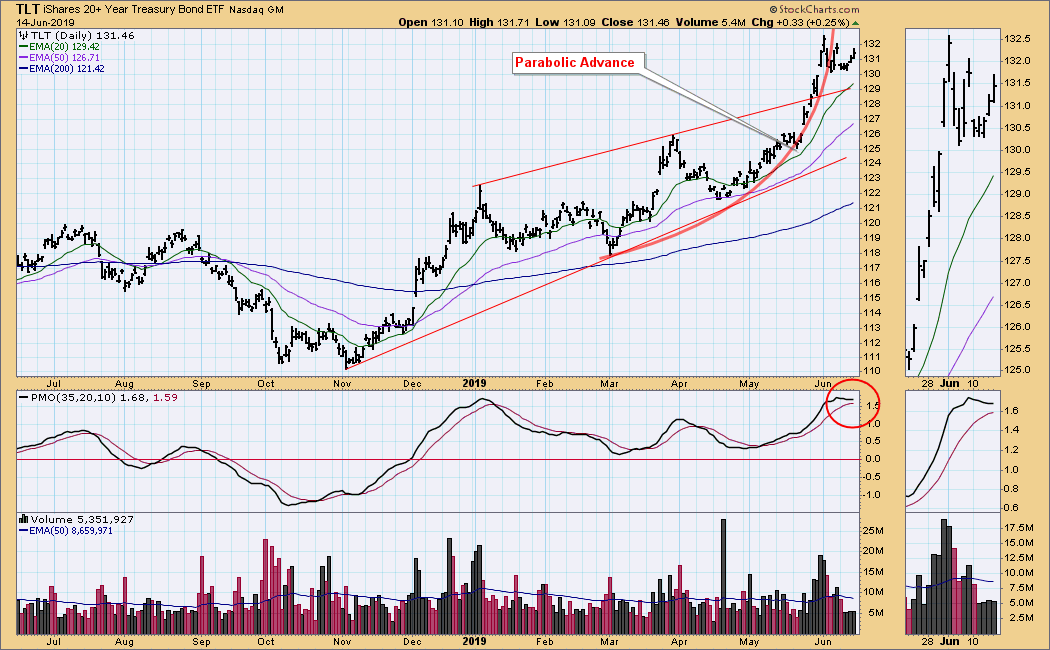The image size is (1050, 650).
Task: Click the bold TLT ticker symbol in the header
Action: 27,9
